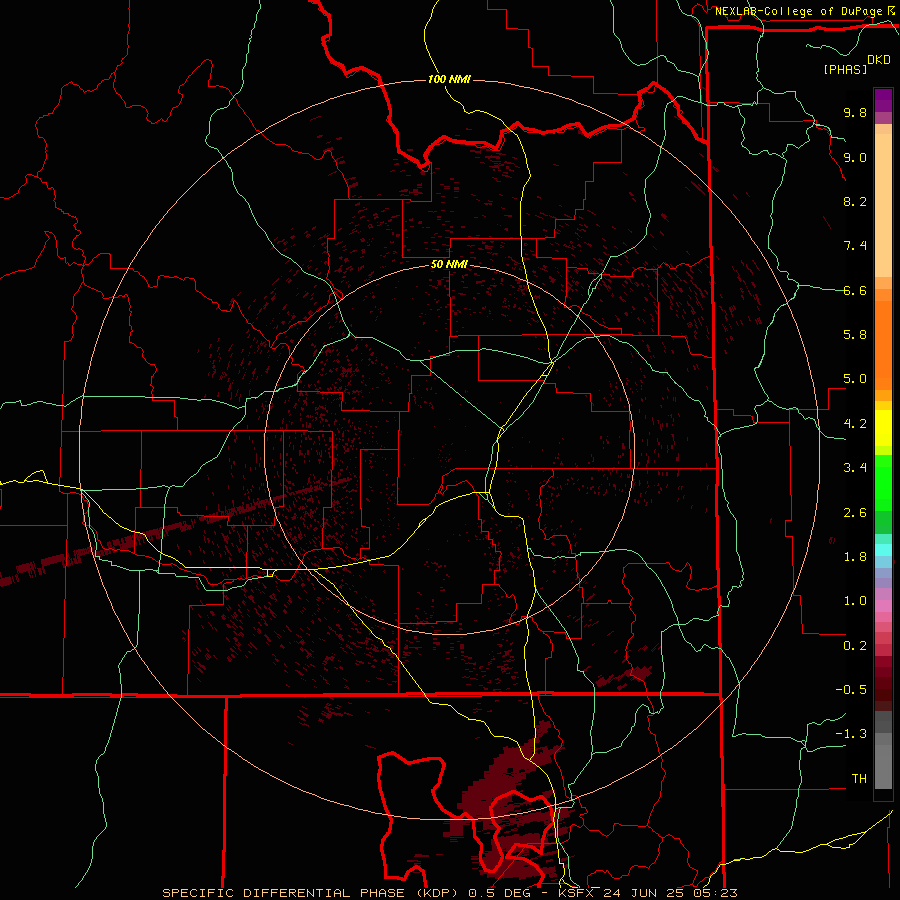900x900 pixels.
Task: Pick the bright green segment of color bar
Action: [883, 482]
